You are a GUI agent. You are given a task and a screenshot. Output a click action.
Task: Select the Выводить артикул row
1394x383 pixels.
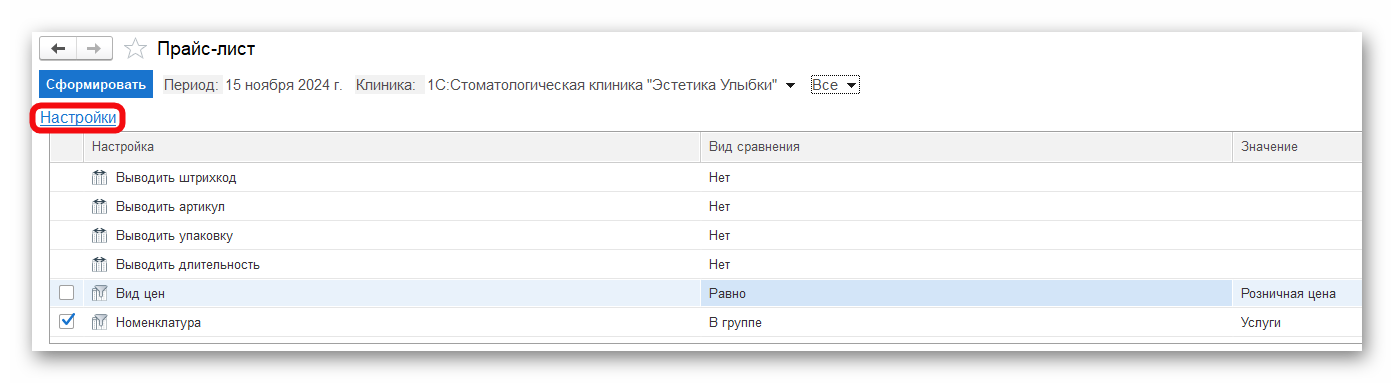[706, 207]
